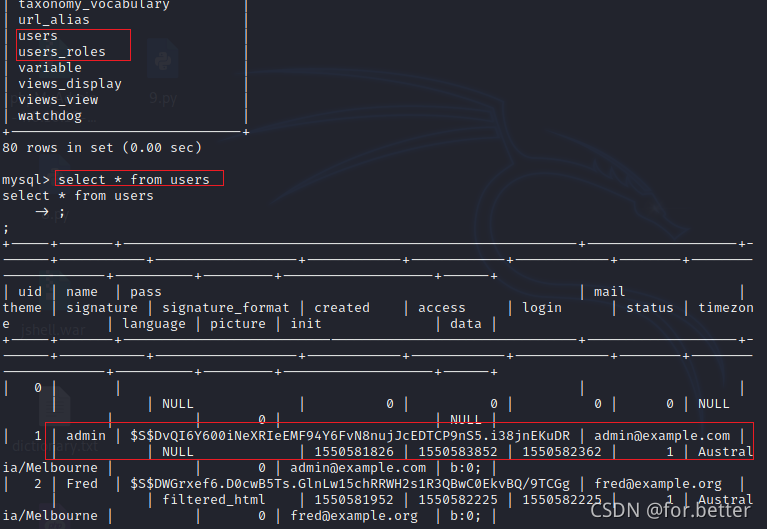Click admin@example.com in the init column
Screen dimensions: 767x529
point(358,468)
